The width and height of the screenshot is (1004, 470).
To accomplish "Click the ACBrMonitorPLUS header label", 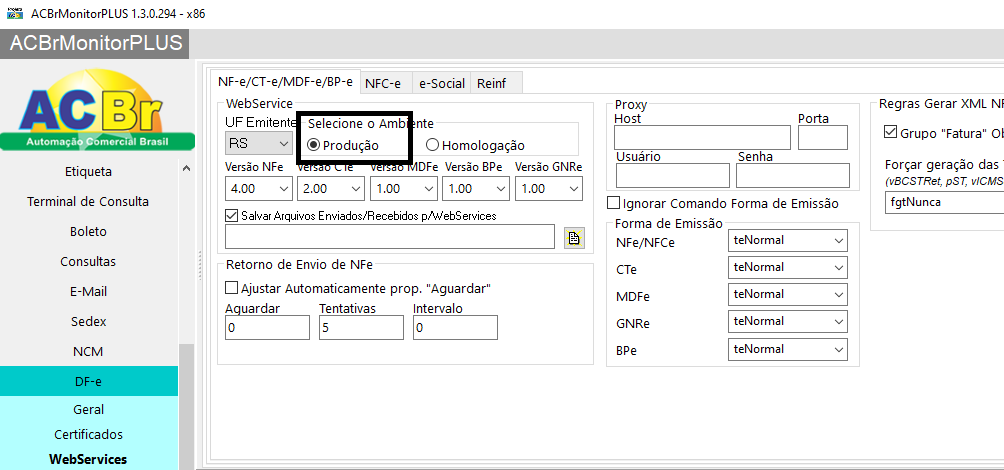I will pos(96,44).
